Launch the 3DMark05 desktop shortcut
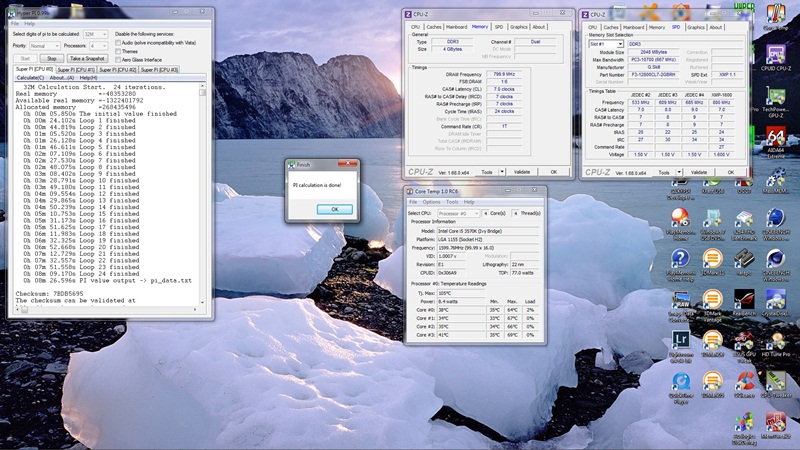 [712, 385]
